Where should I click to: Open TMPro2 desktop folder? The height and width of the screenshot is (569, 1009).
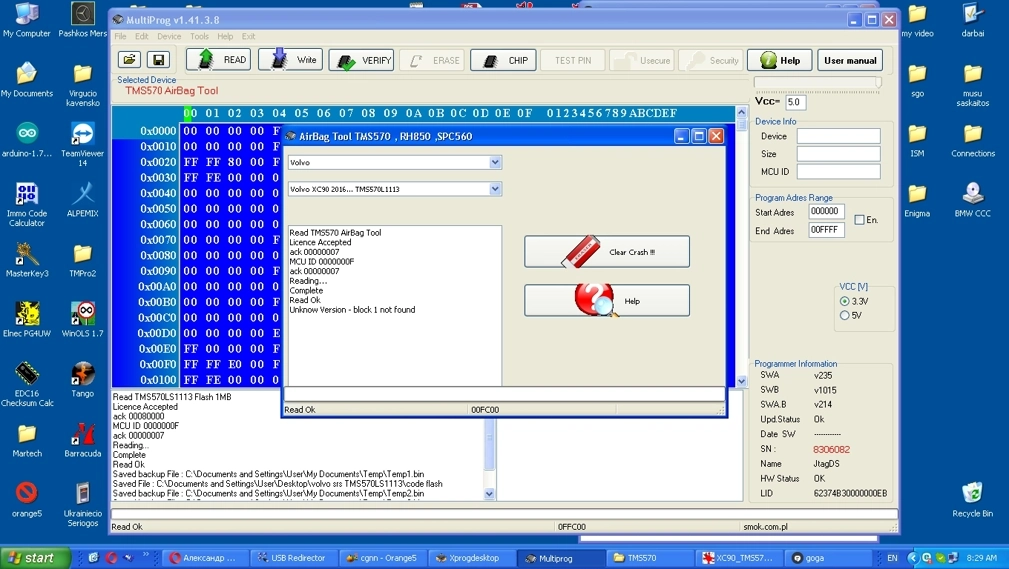click(82, 259)
